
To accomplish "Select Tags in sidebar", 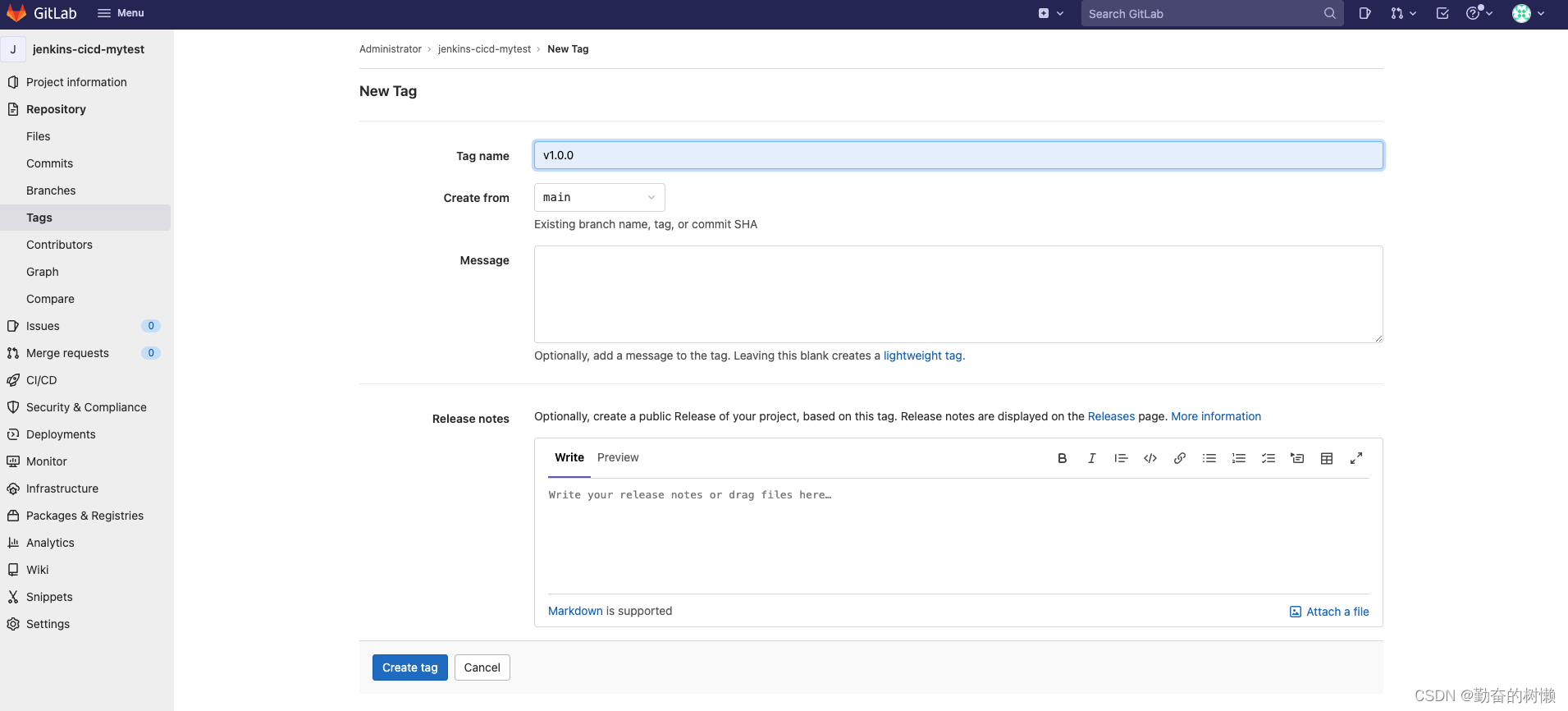I will coord(85,218).
